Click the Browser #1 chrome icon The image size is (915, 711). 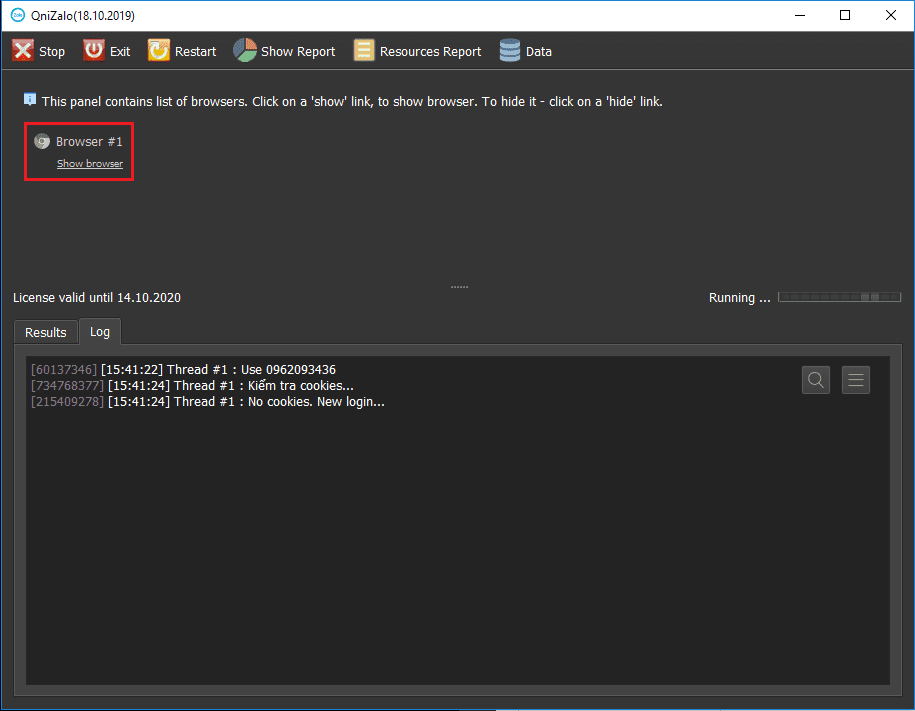pos(42,142)
